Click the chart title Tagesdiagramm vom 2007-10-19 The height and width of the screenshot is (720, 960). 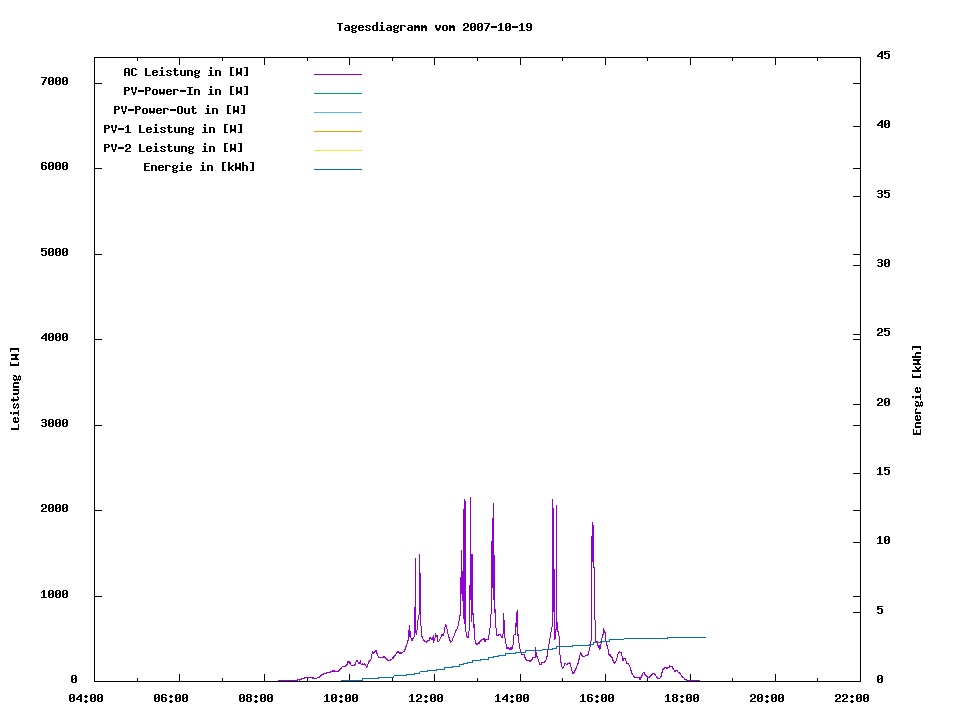(x=434, y=27)
